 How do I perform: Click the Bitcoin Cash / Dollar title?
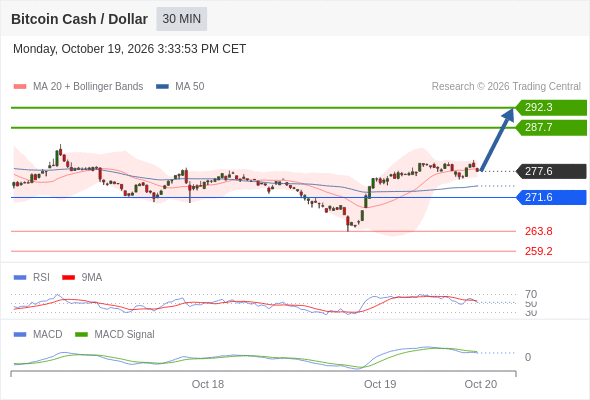click(x=79, y=19)
